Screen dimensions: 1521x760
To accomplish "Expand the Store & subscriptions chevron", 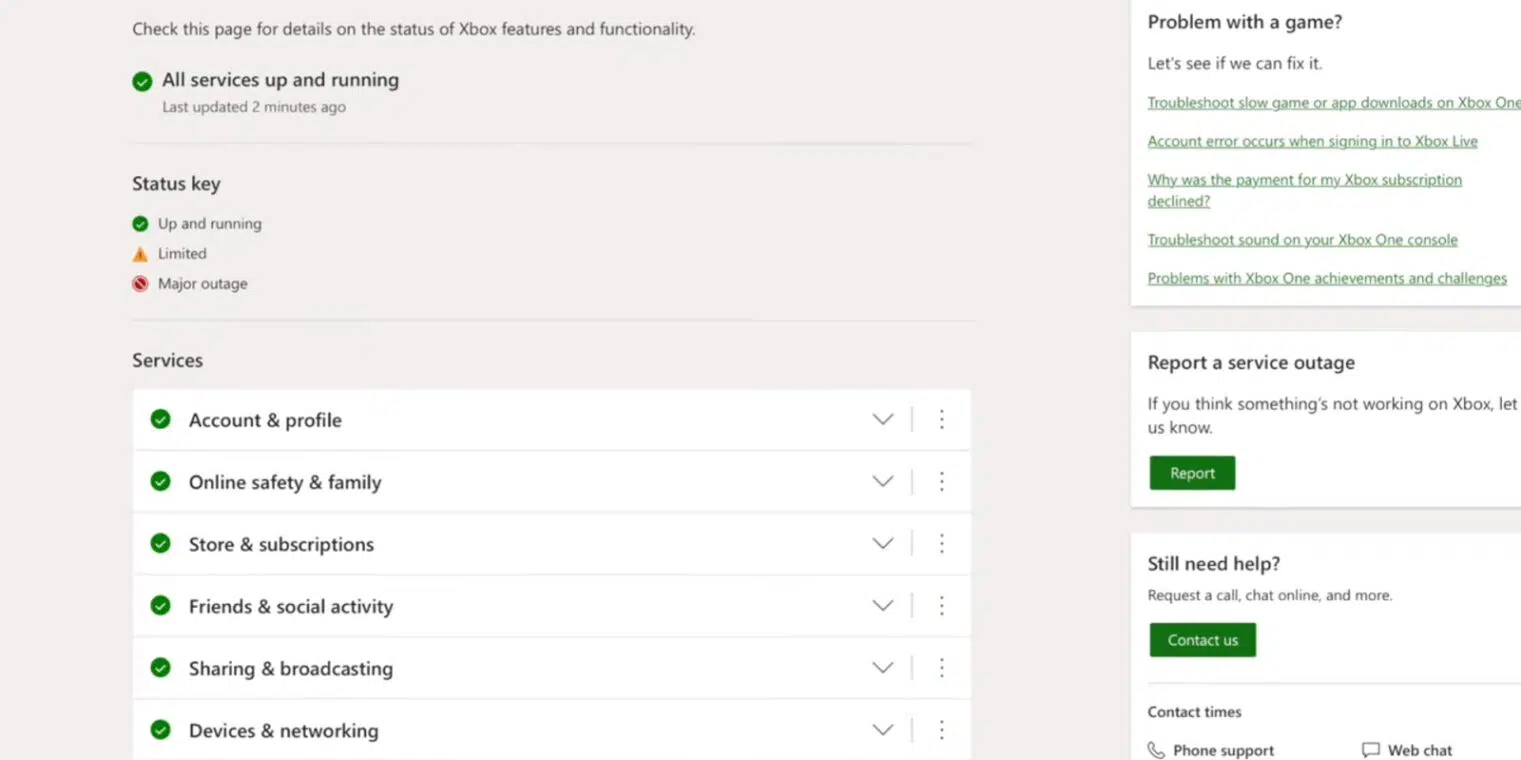I will [x=883, y=544].
